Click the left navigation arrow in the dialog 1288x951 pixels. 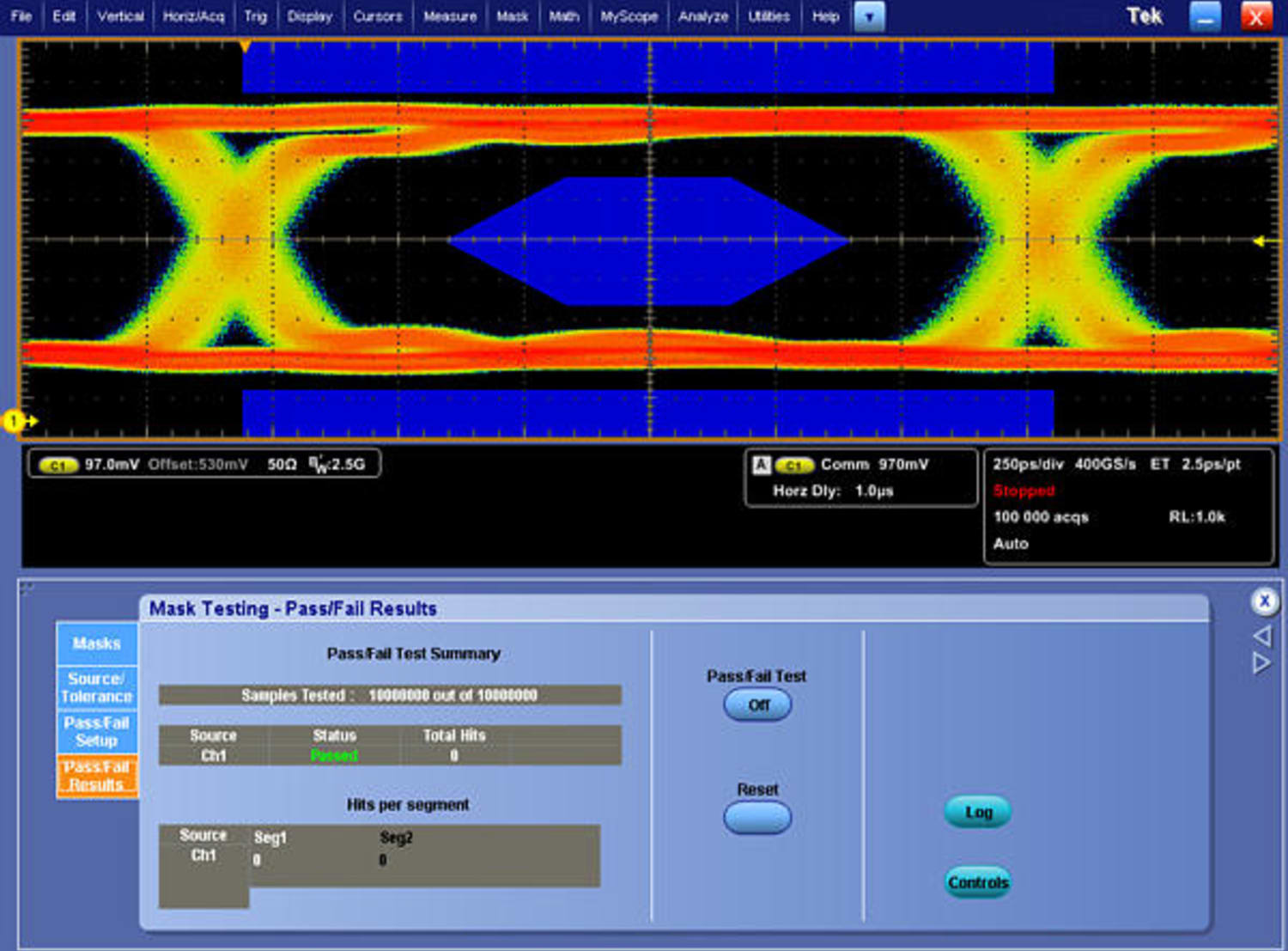coord(1261,636)
